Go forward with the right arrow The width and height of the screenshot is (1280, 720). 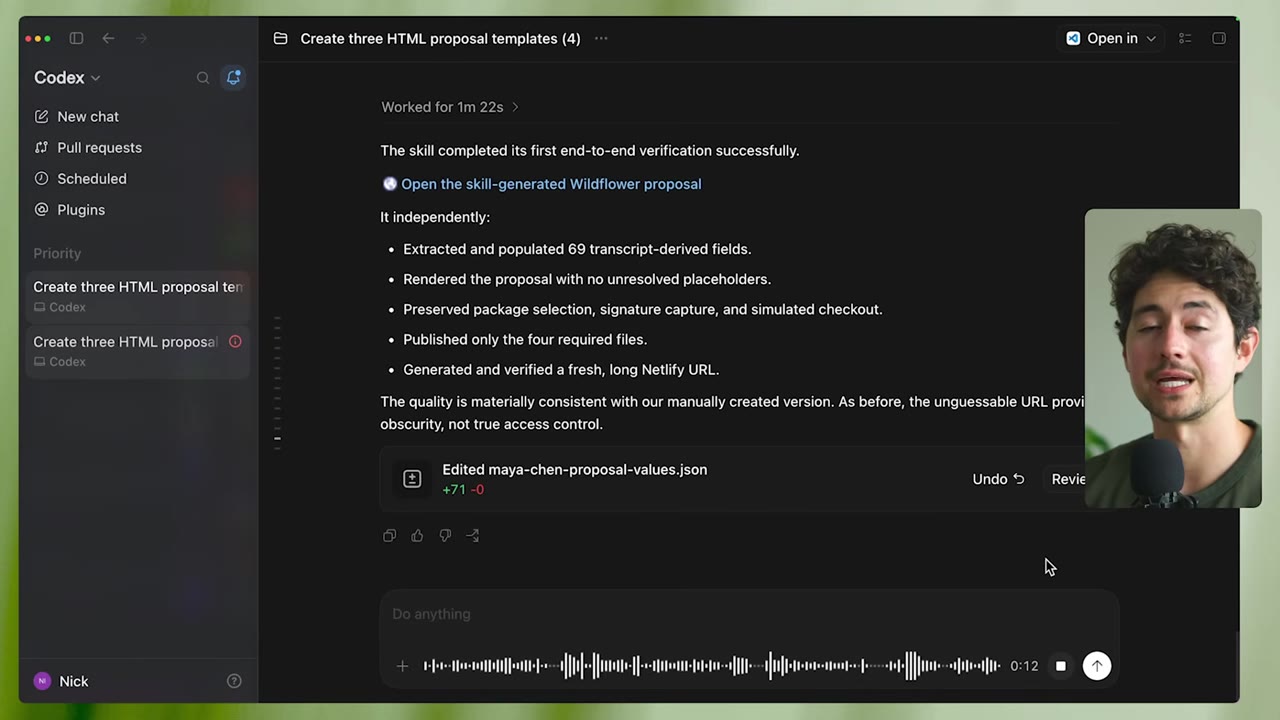pos(141,38)
